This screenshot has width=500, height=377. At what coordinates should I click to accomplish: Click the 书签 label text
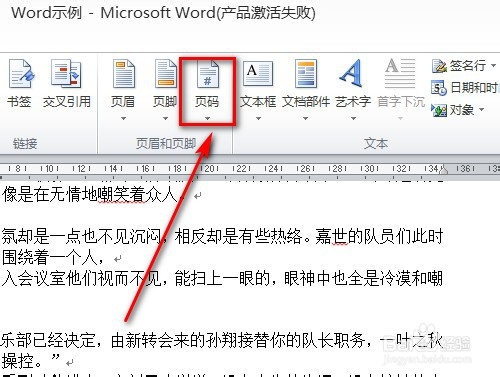tap(19, 102)
